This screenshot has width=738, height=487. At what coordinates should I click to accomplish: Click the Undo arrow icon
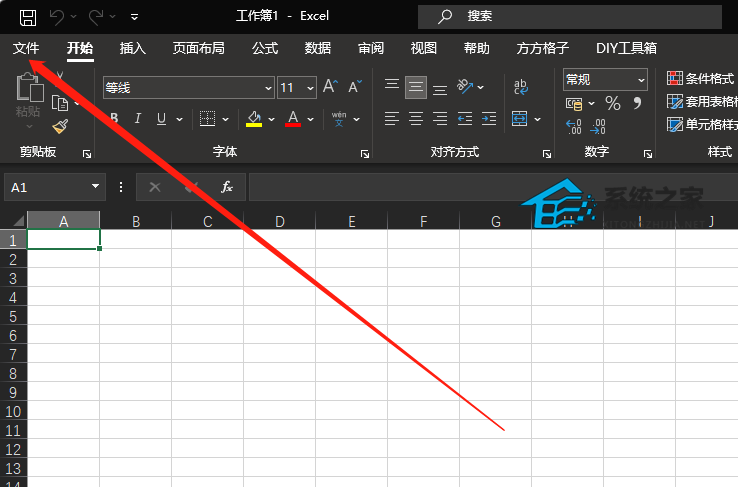(x=57, y=17)
